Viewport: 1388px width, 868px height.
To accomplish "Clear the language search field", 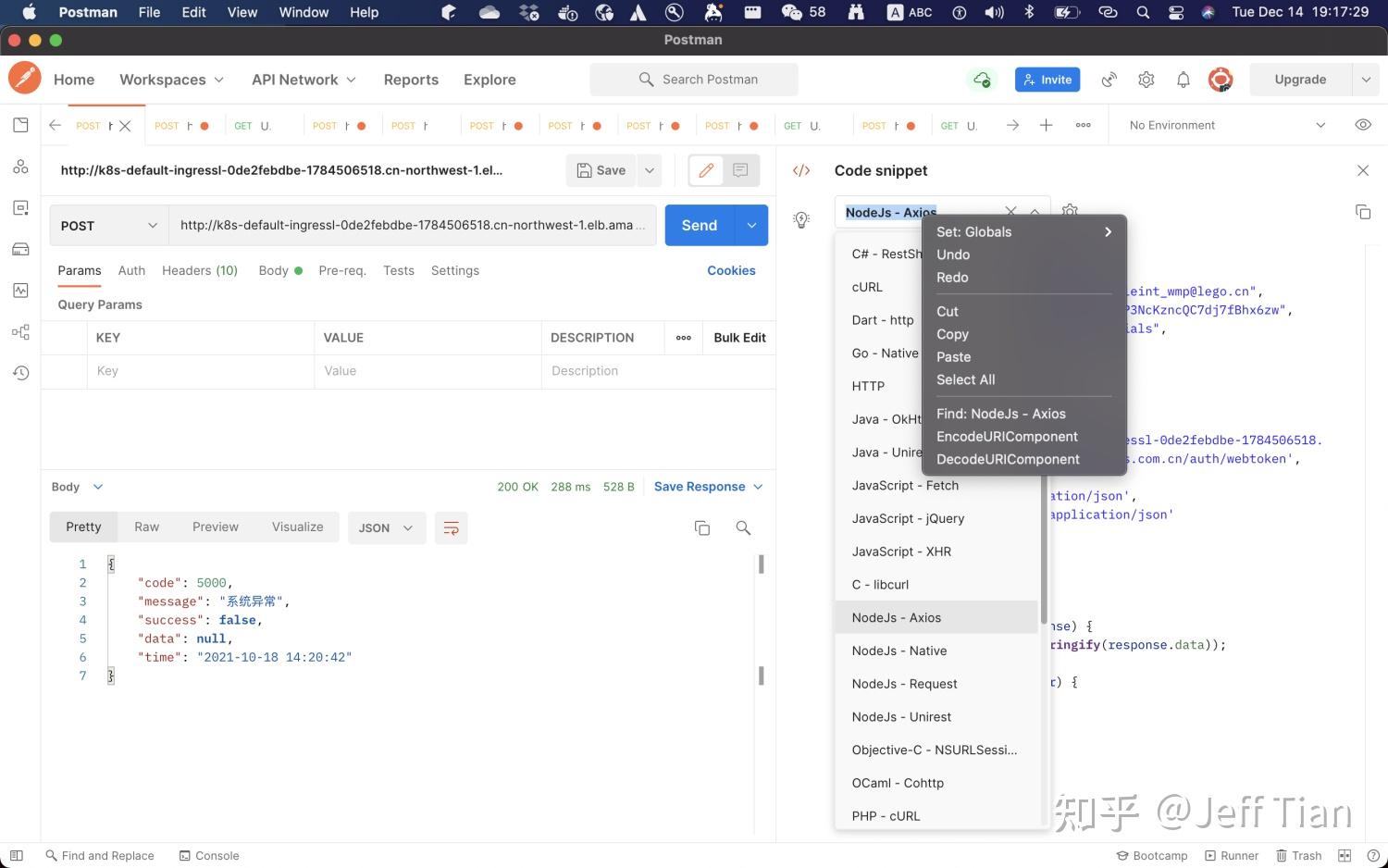I will [1010, 212].
